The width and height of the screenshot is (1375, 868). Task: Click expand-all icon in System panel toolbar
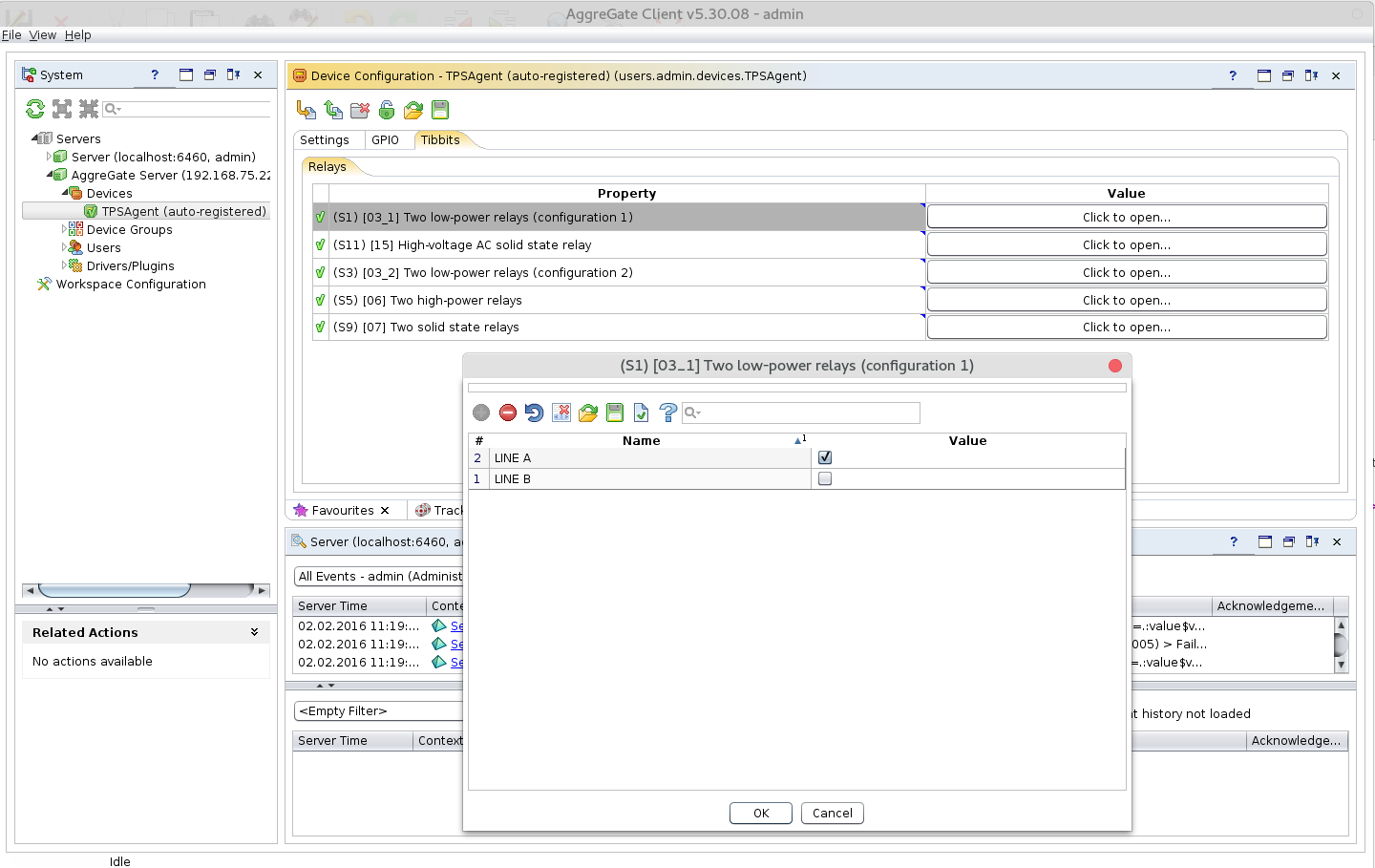coord(62,109)
